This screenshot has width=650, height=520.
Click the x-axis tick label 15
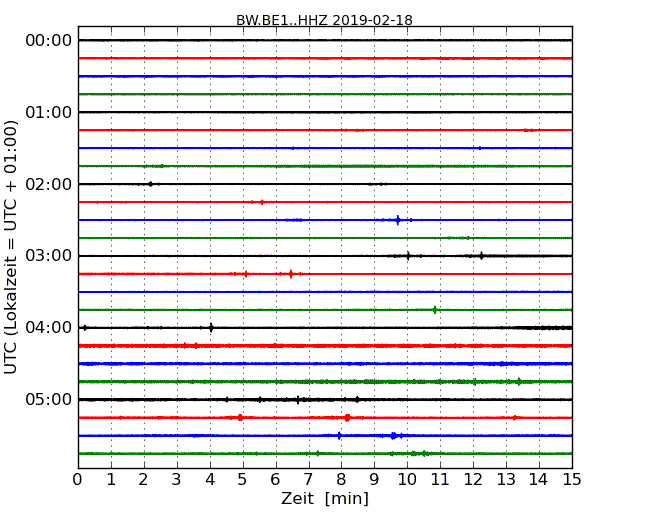(572, 480)
